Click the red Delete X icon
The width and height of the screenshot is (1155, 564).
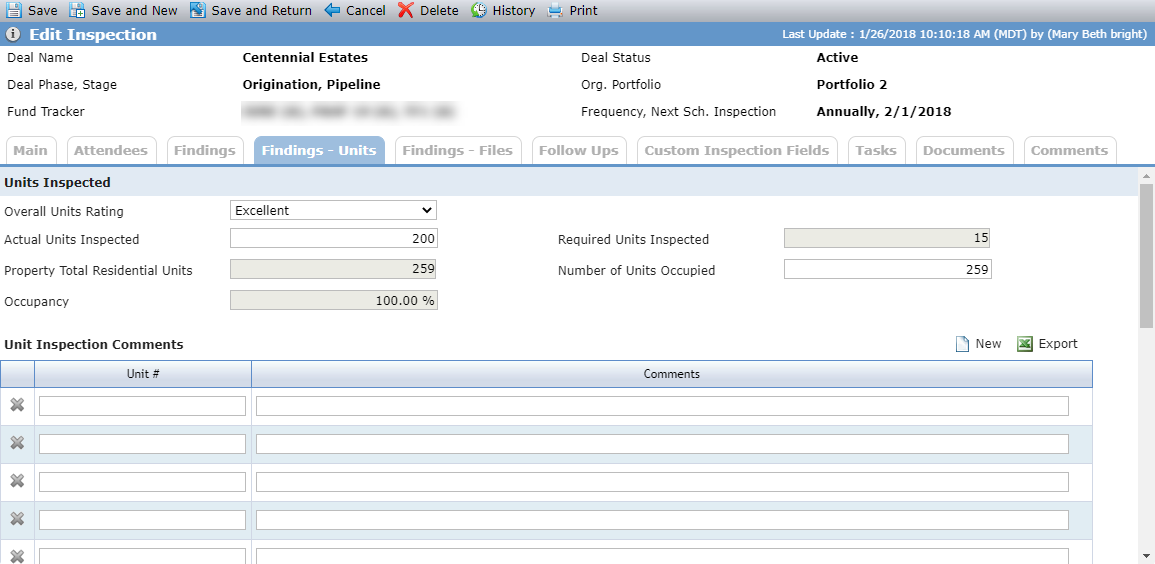point(406,10)
